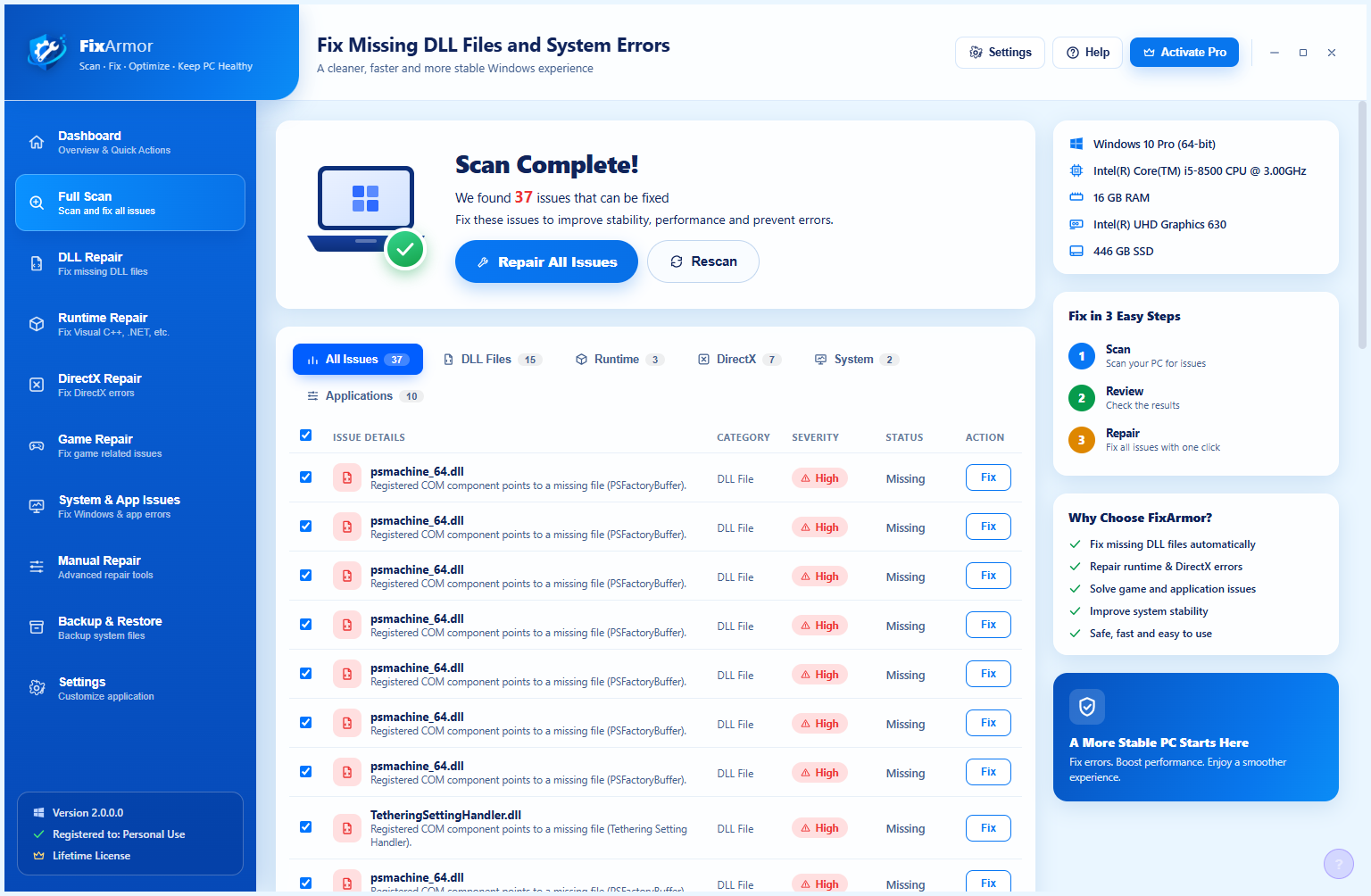Open the System & App Issues monitor icon
This screenshot has width=1371, height=896.
[x=37, y=507]
